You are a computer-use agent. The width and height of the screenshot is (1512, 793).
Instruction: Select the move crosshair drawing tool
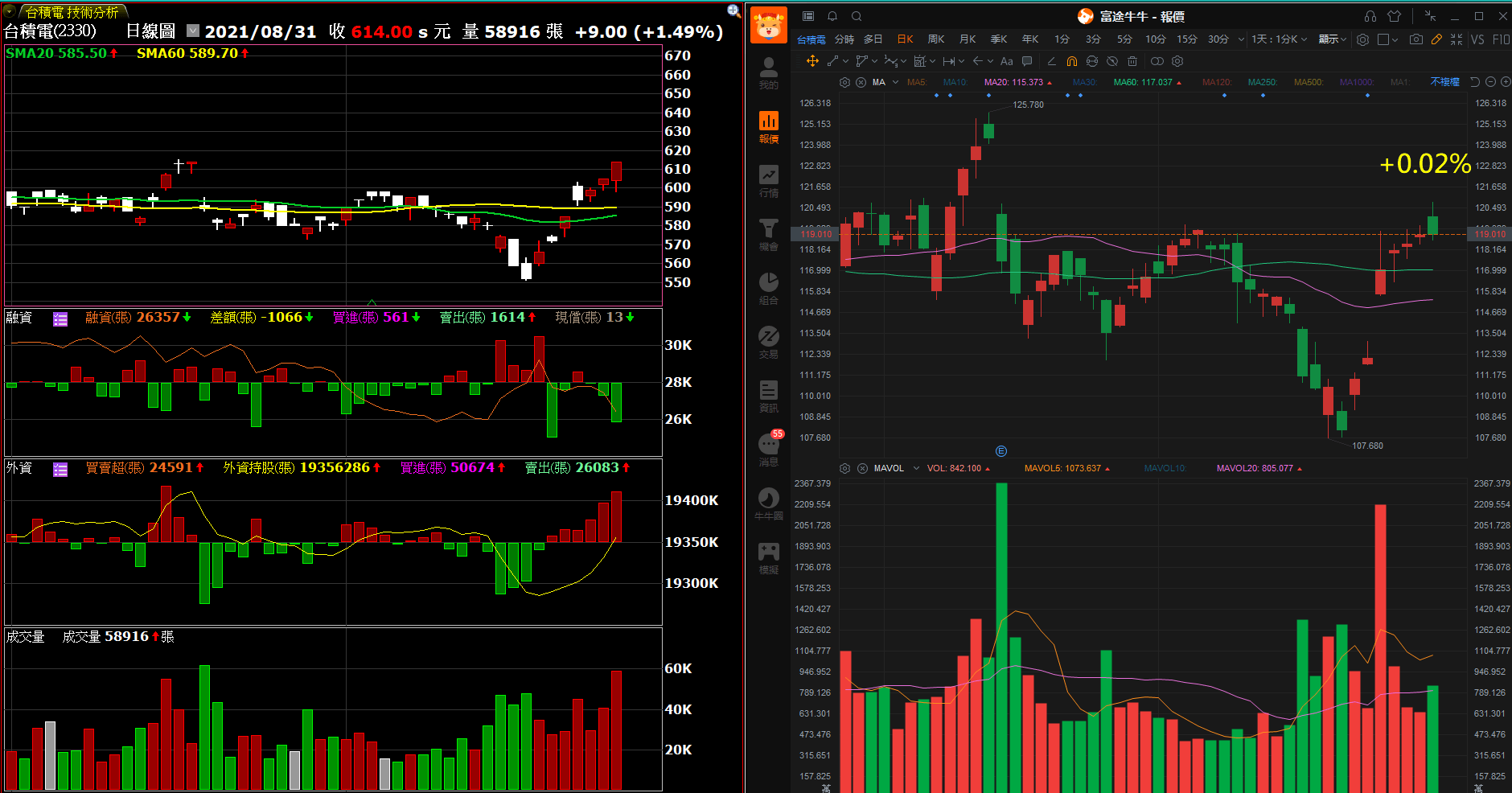coord(812,61)
